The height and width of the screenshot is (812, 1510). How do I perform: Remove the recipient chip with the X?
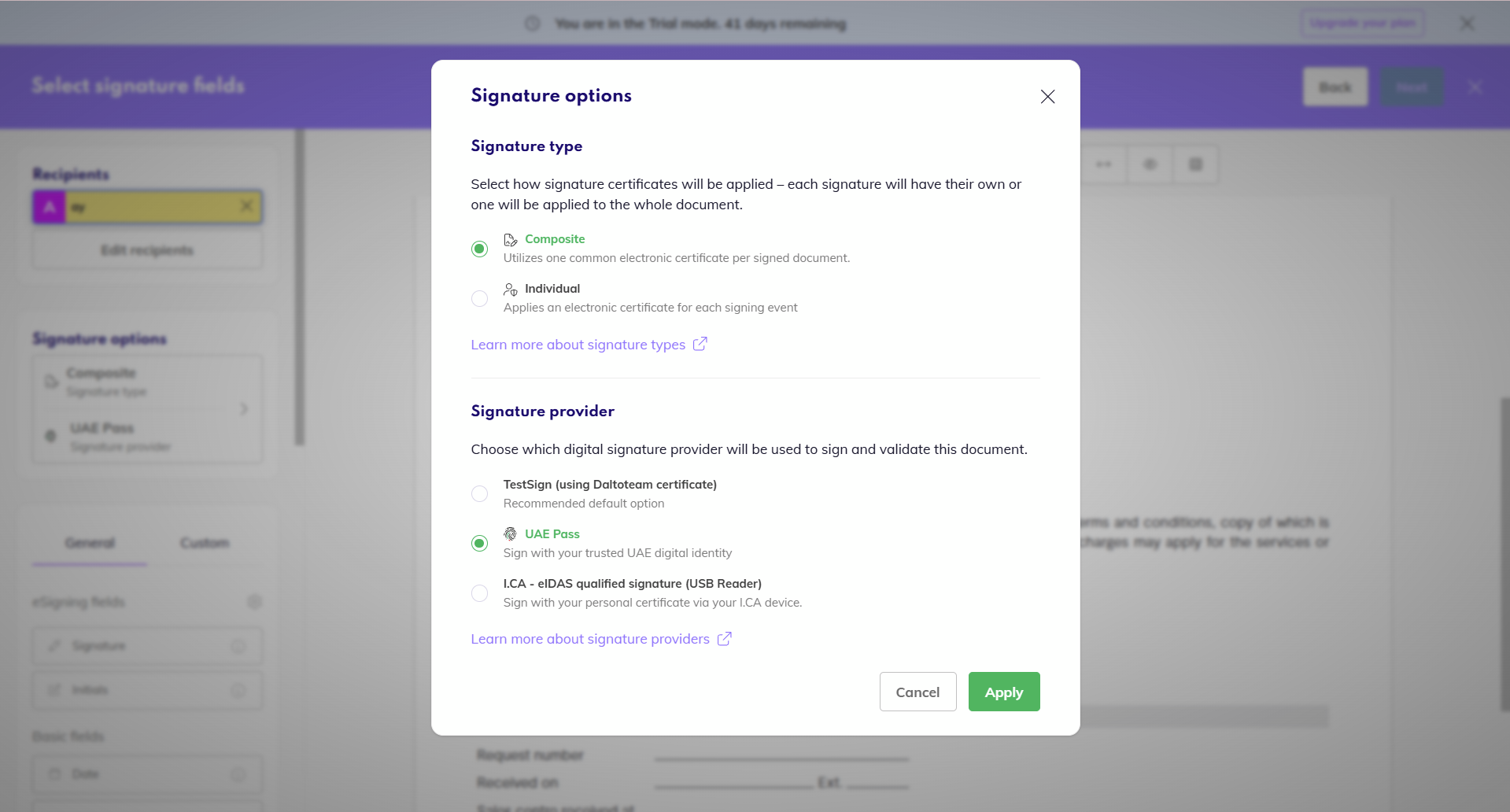point(246,206)
